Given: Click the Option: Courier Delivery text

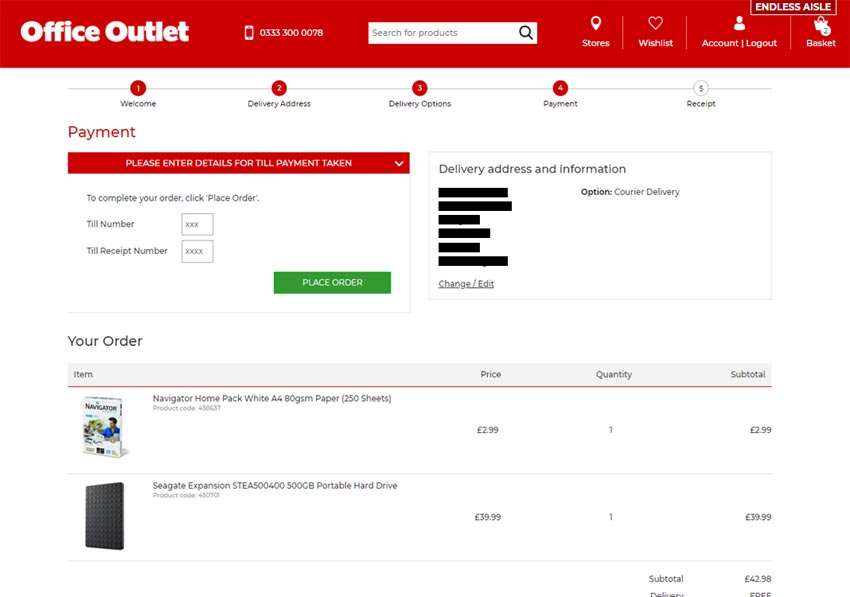Looking at the screenshot, I should coord(630,192).
